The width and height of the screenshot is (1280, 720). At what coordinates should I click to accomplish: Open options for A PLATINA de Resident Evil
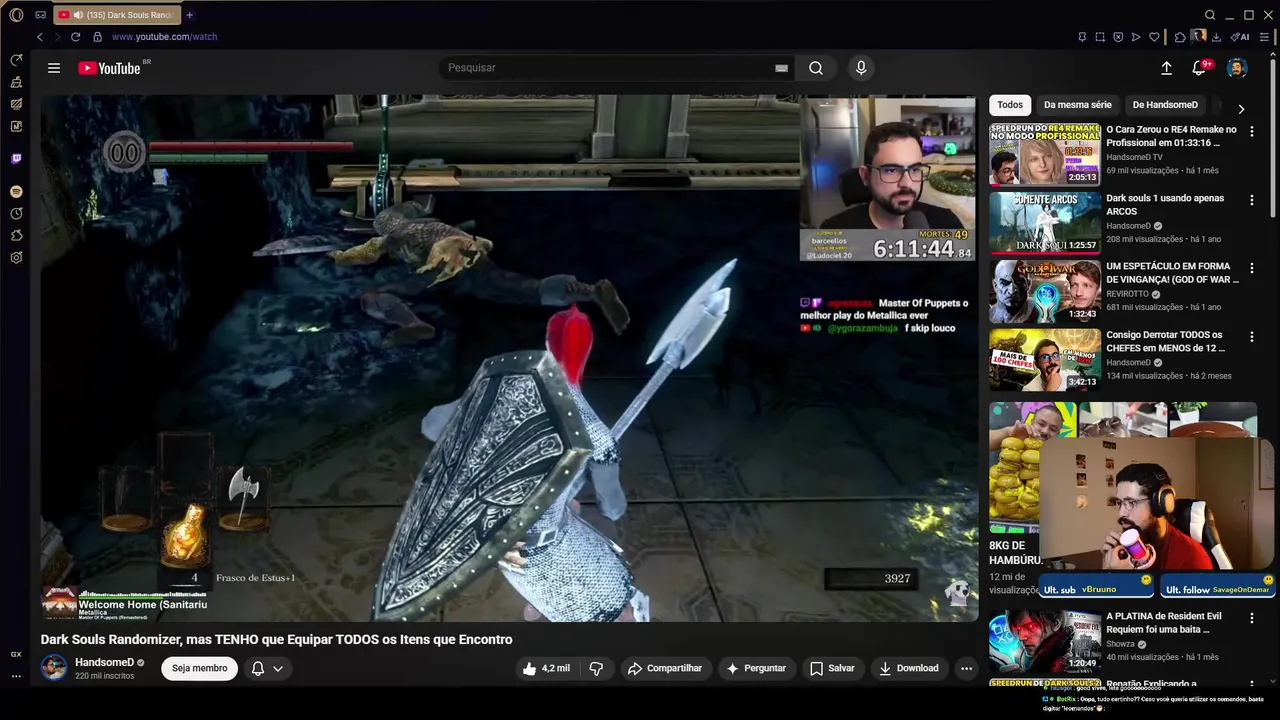(1251, 618)
